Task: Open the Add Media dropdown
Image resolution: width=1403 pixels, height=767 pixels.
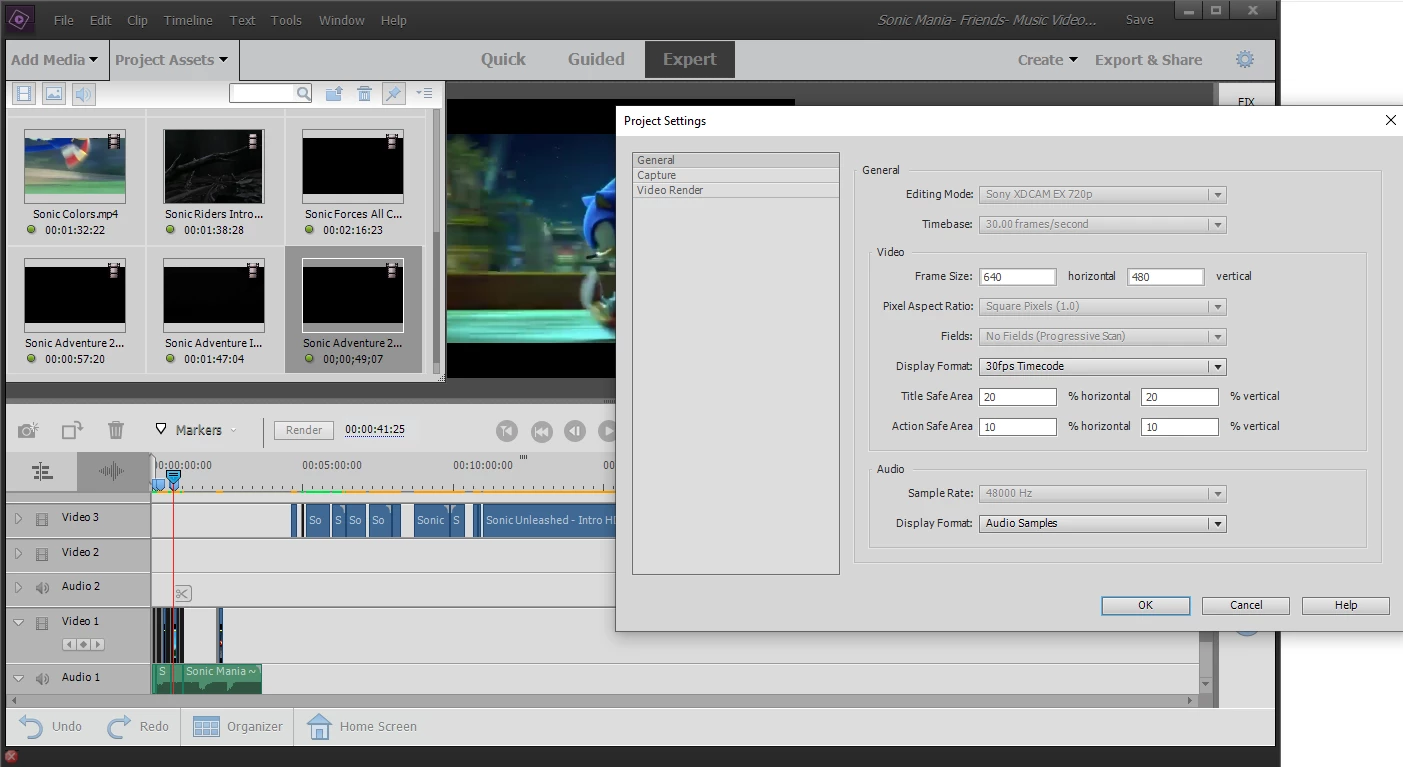Action: point(55,59)
